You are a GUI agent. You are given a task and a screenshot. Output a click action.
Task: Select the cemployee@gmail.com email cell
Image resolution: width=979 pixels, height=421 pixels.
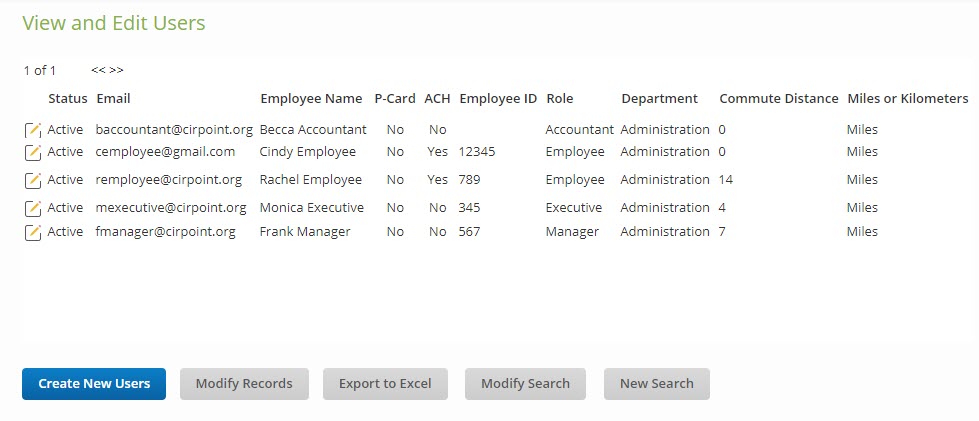coord(165,152)
